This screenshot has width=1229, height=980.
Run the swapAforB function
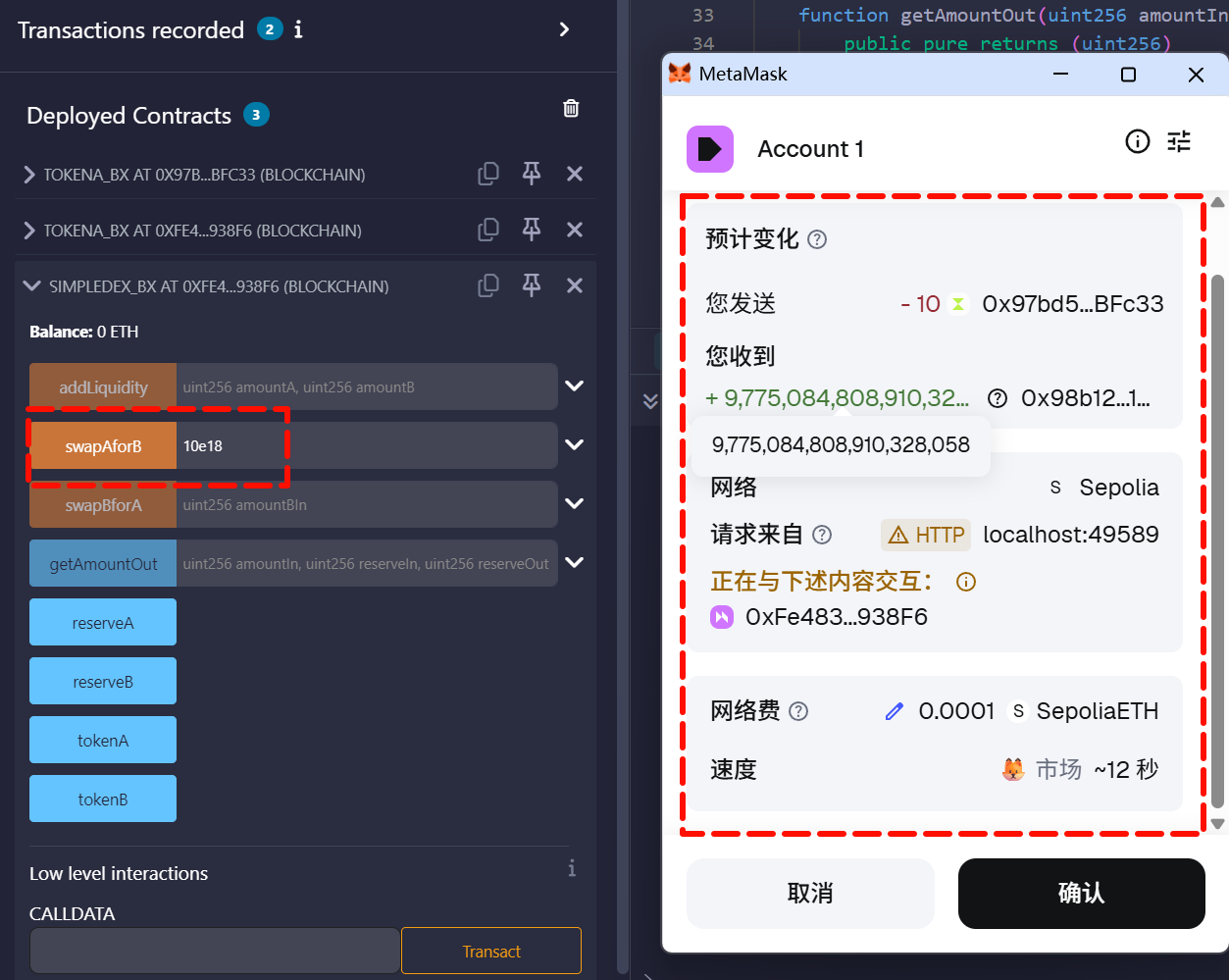pyautogui.click(x=103, y=446)
